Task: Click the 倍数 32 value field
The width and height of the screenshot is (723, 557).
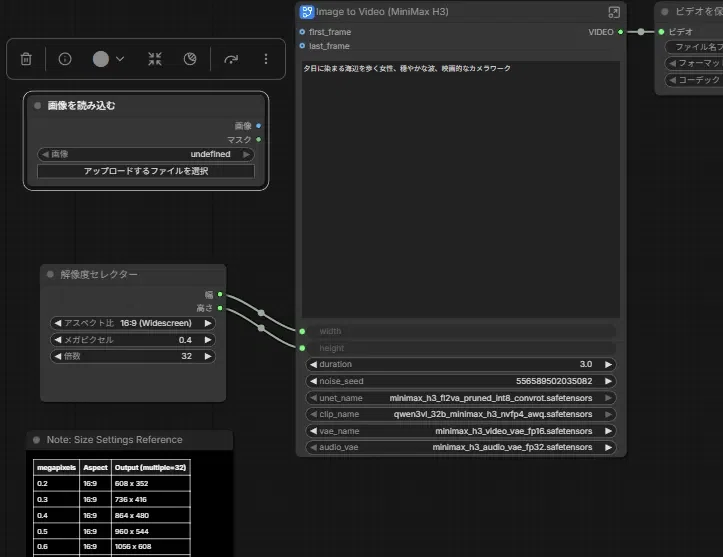Action: 132,356
